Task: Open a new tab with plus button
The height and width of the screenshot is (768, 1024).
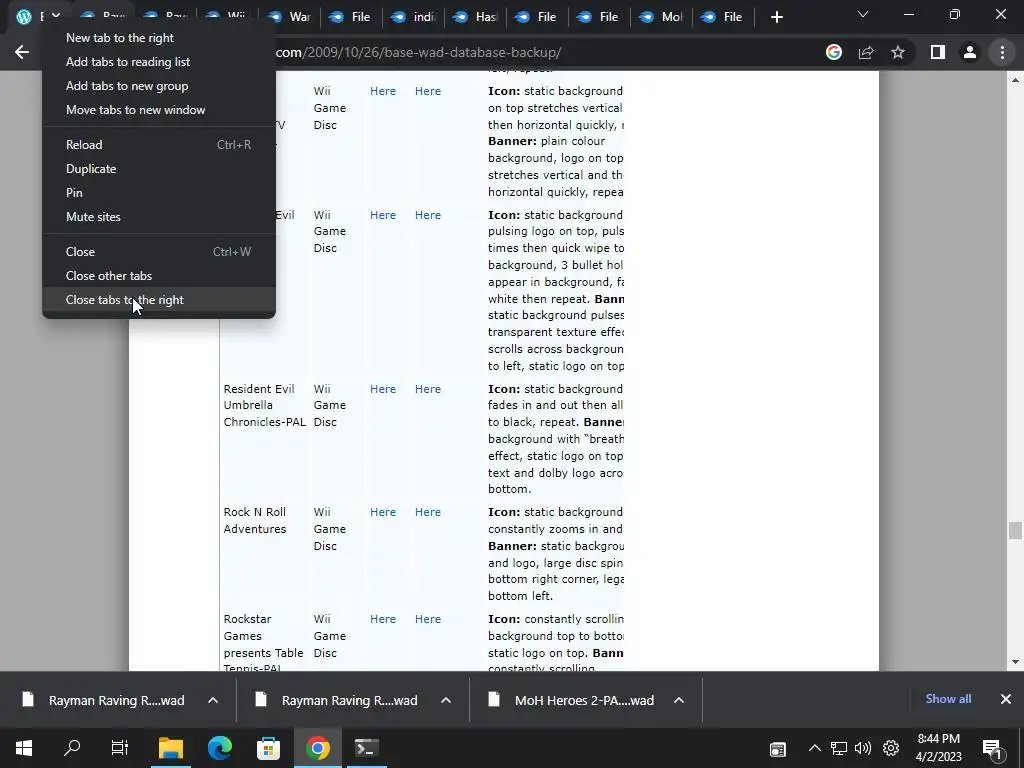Action: pyautogui.click(x=776, y=17)
